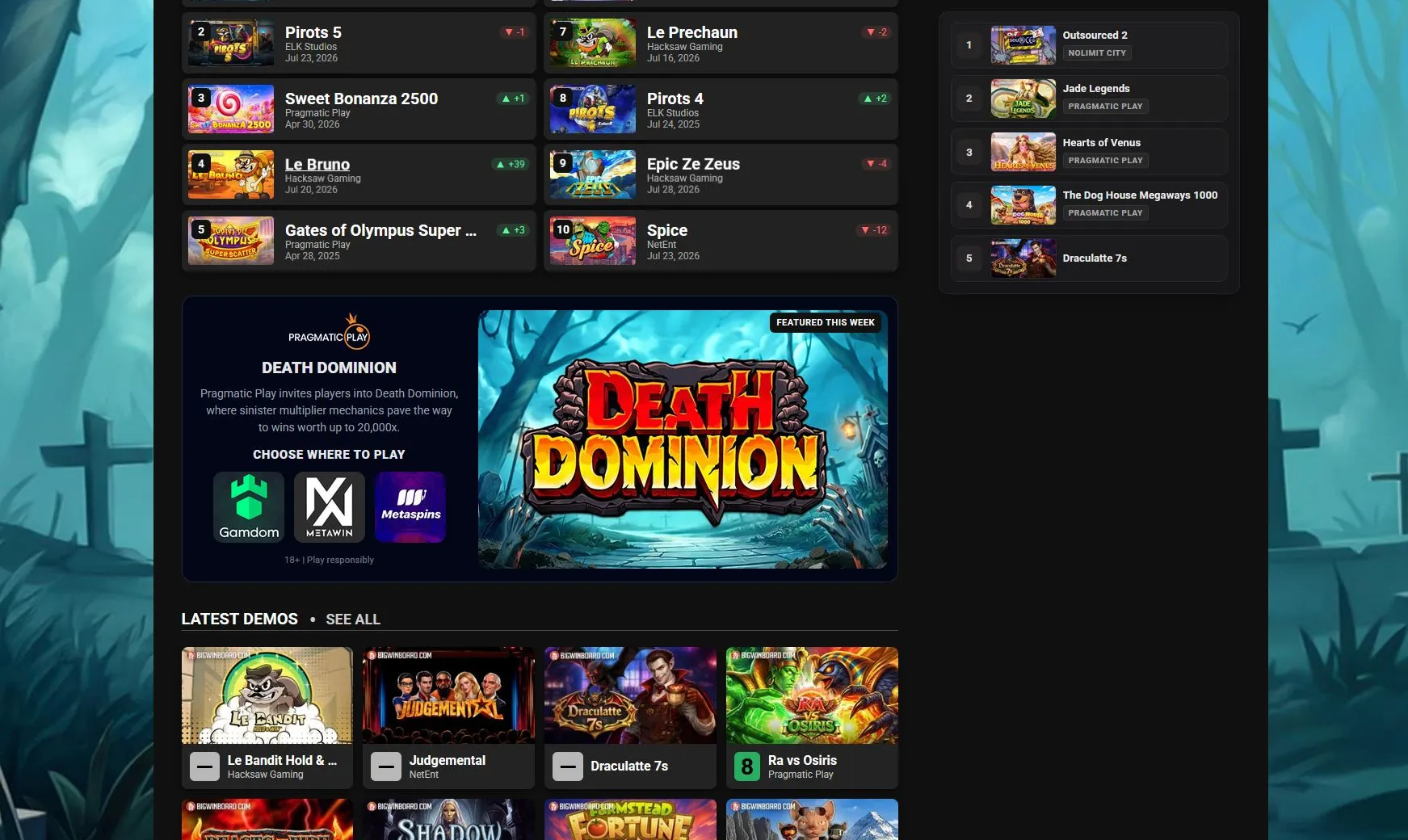The image size is (1408, 840).
Task: Open the Le Prechaun title link
Action: [x=692, y=32]
